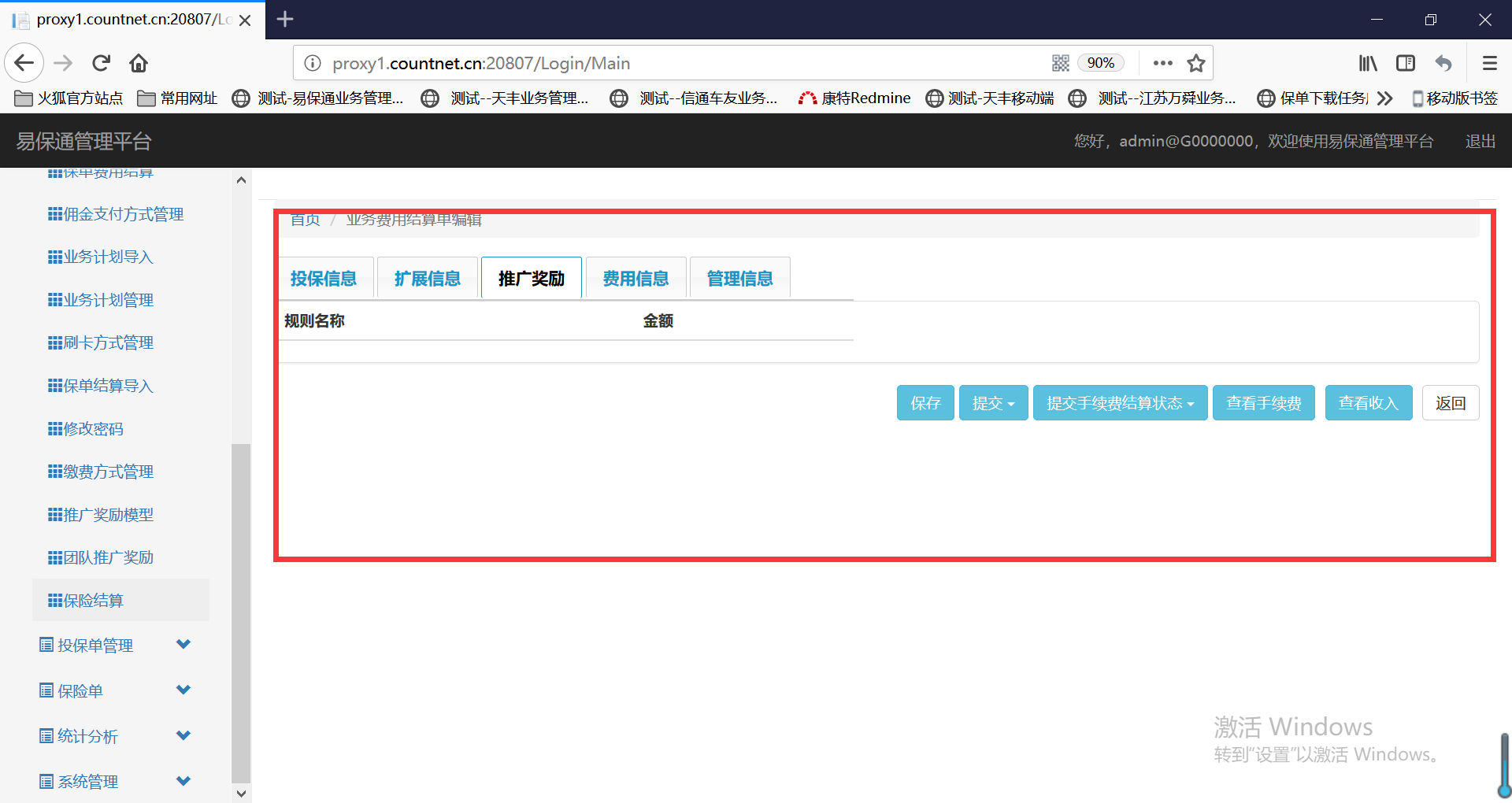Click the 返回 button
The width and height of the screenshot is (1512, 803).
(1450, 403)
